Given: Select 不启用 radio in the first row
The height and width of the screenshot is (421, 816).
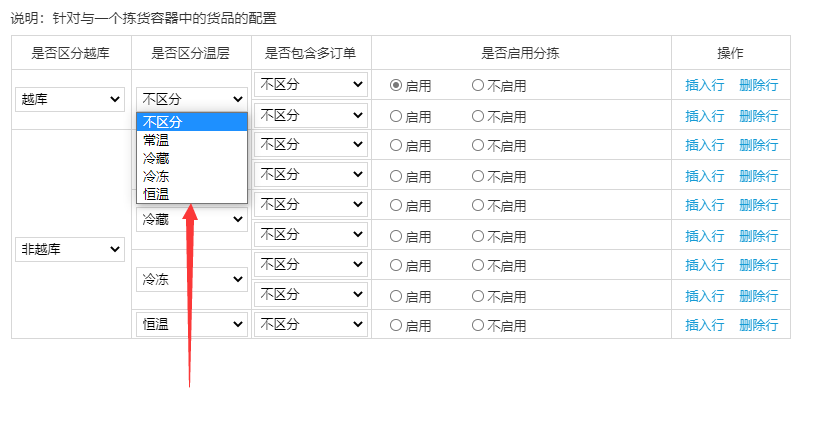Looking at the screenshot, I should coord(478,85).
